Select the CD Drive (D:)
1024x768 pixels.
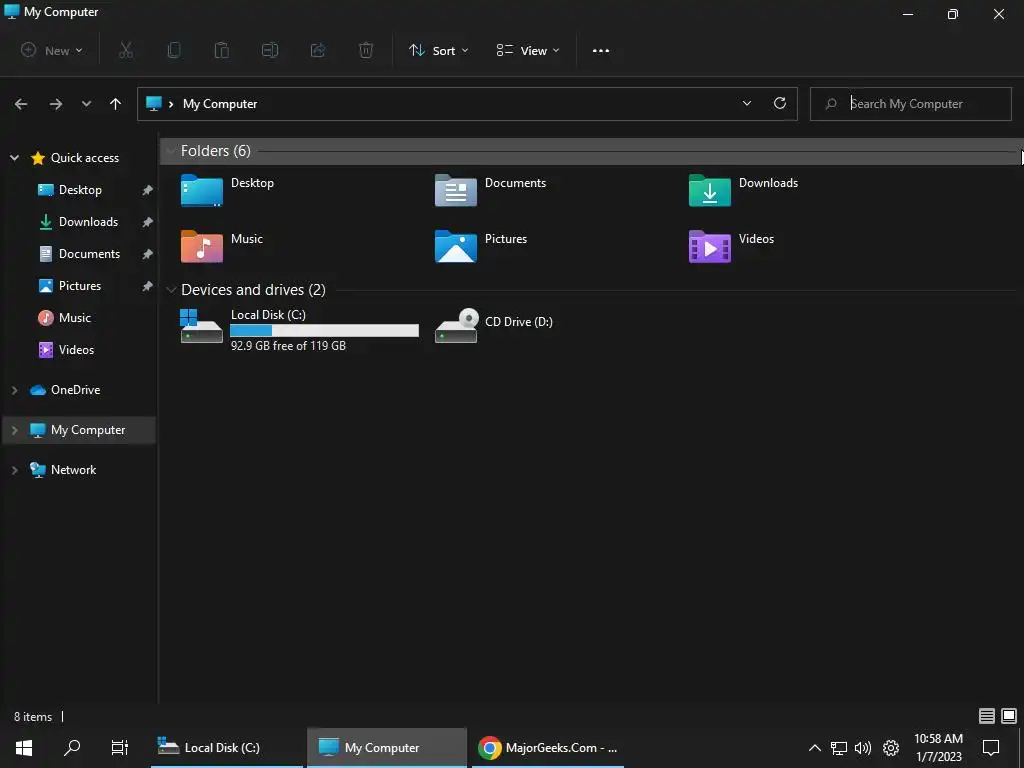[494, 325]
